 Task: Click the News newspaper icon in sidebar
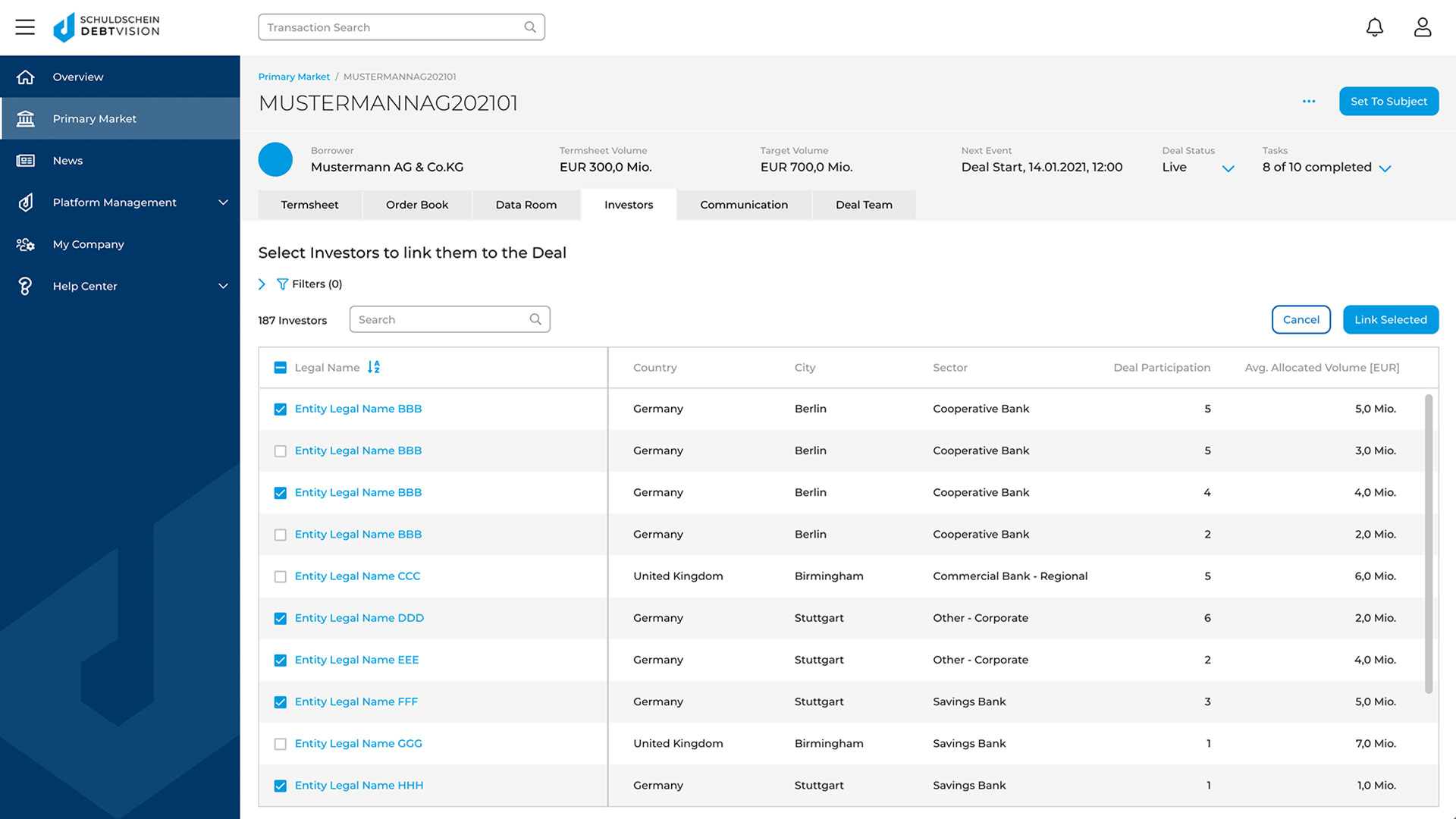coord(26,161)
